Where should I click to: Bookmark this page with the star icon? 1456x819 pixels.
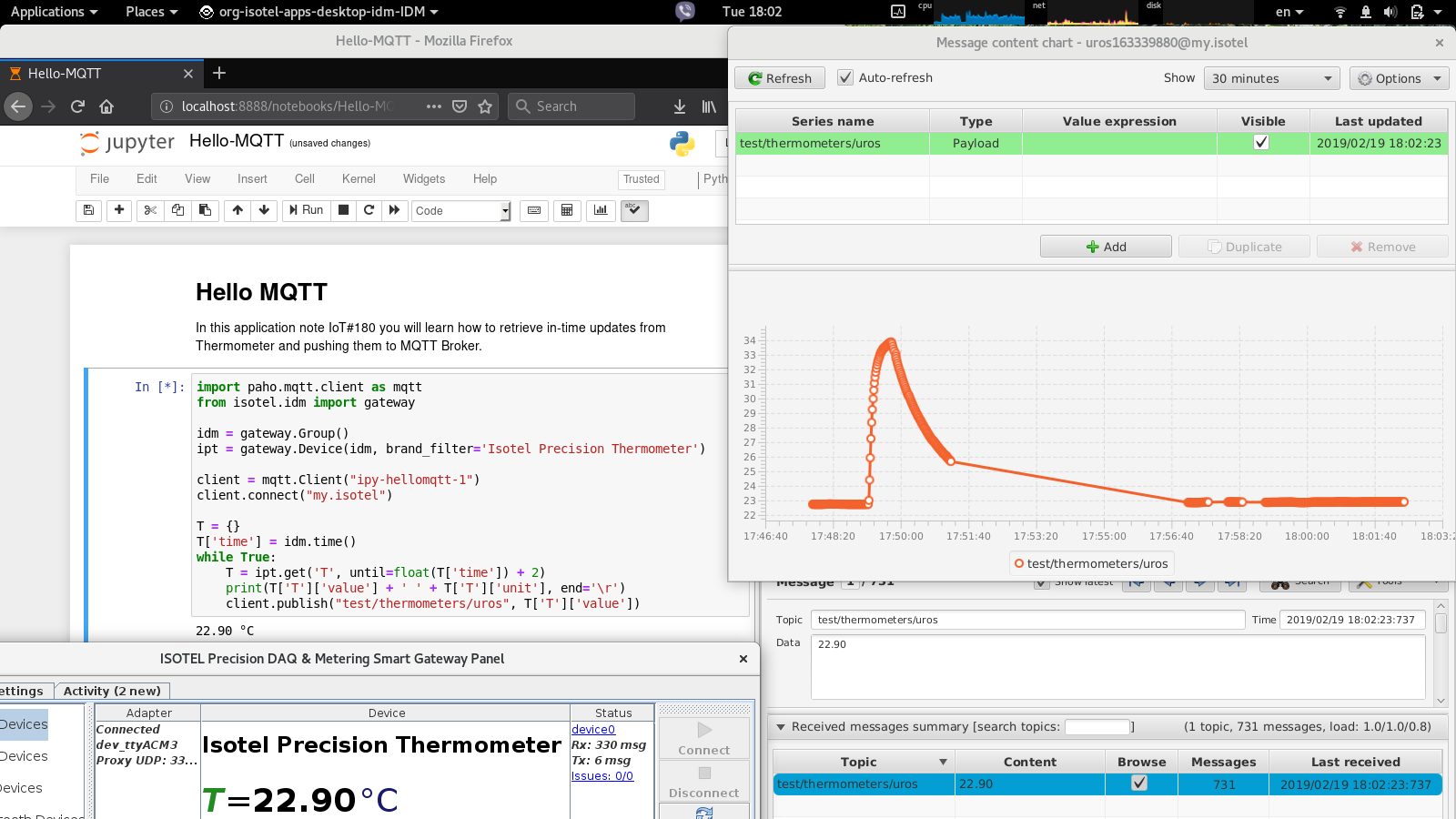pos(485,106)
